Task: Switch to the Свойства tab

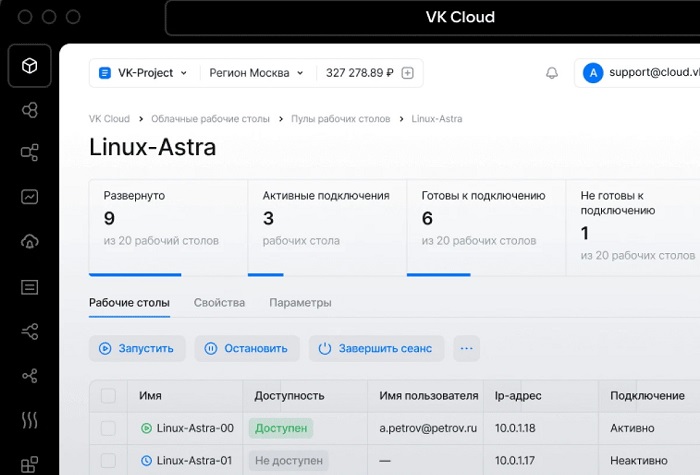Action: pos(219,303)
